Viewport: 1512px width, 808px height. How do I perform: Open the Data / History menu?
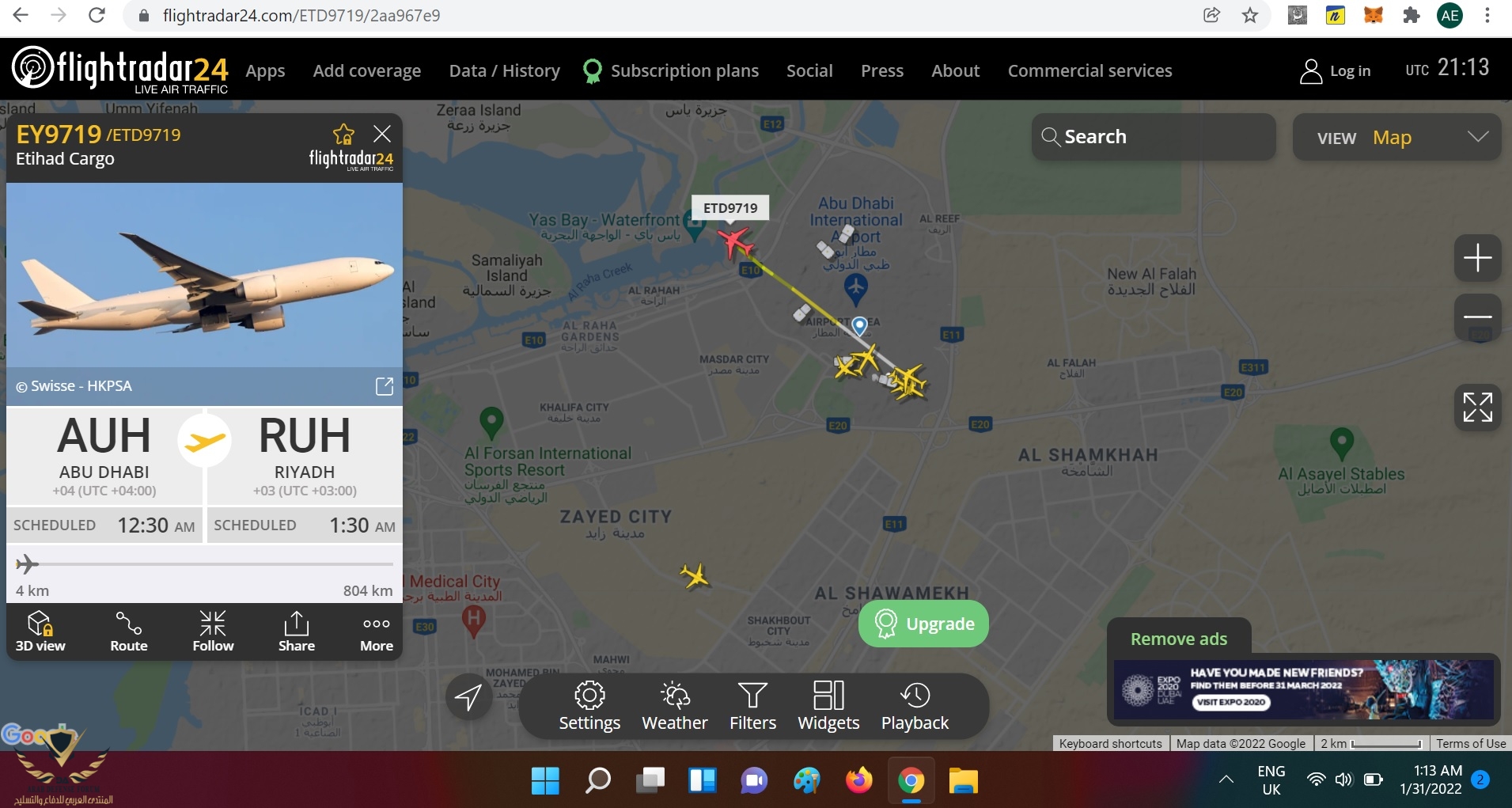tap(504, 70)
